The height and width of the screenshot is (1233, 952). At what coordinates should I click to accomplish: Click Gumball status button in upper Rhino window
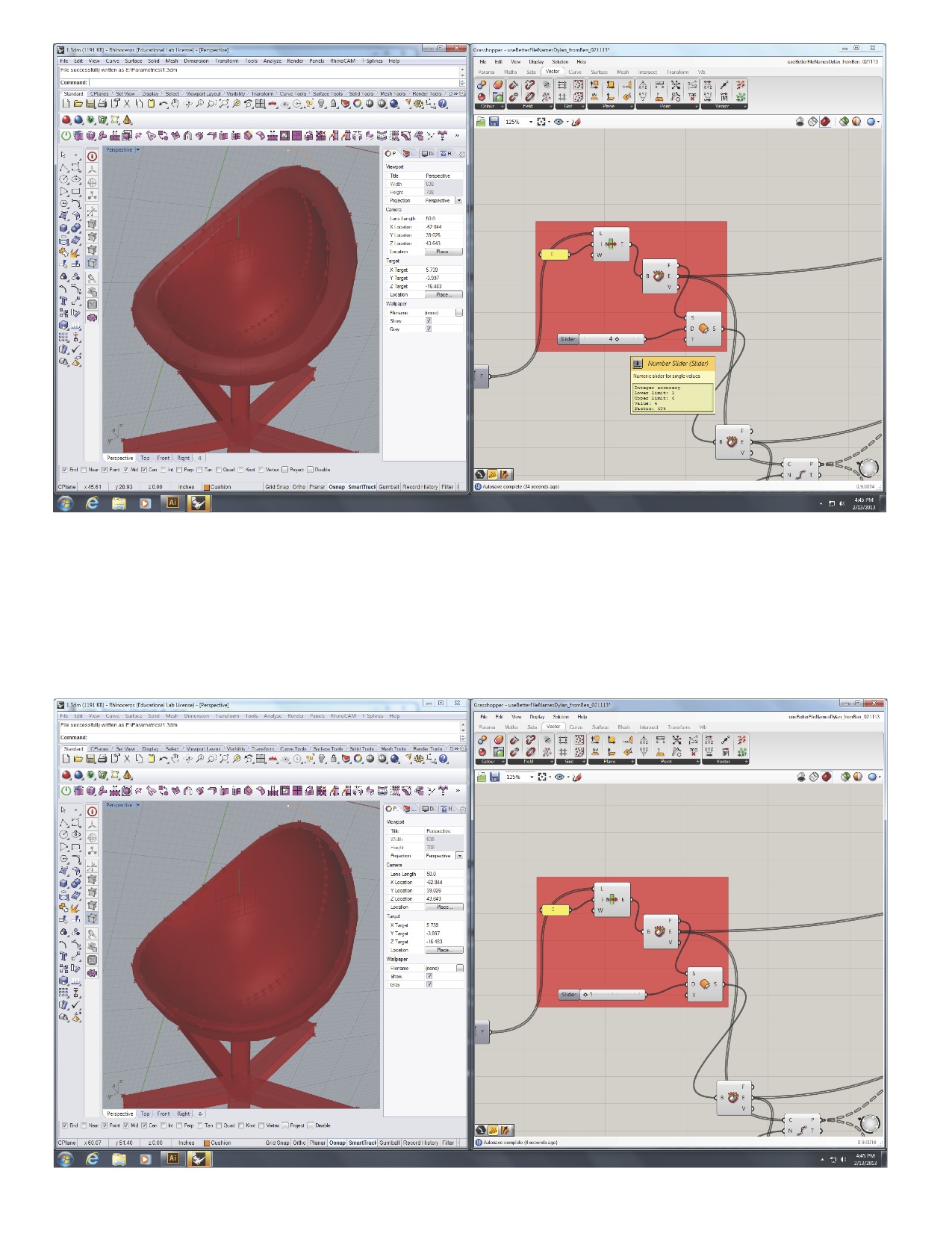[389, 487]
